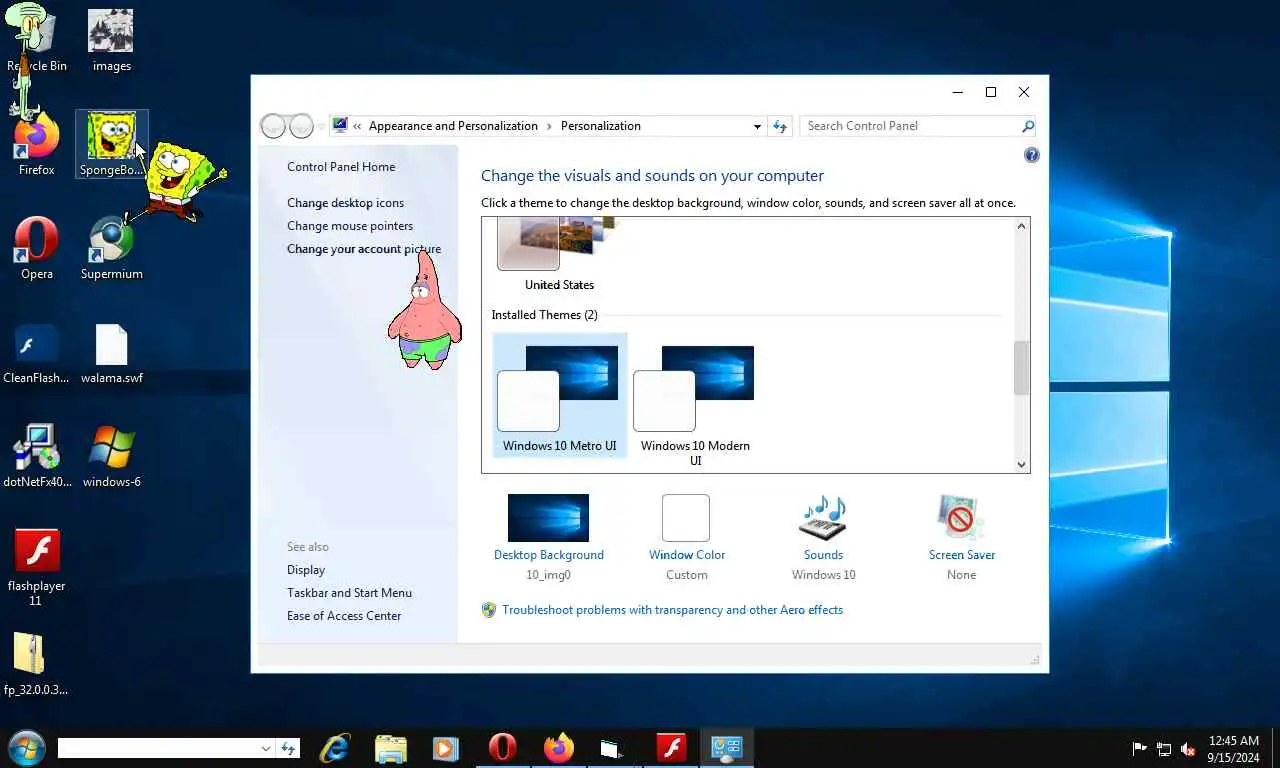Image resolution: width=1280 pixels, height=768 pixels.
Task: Open the recent pages dropdown arrow
Action: 321,126
